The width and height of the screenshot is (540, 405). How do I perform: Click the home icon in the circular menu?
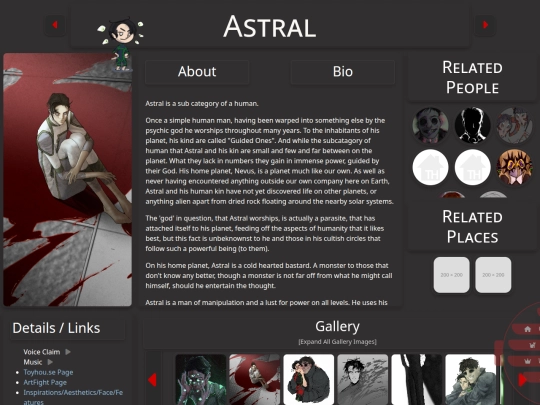pos(528,329)
